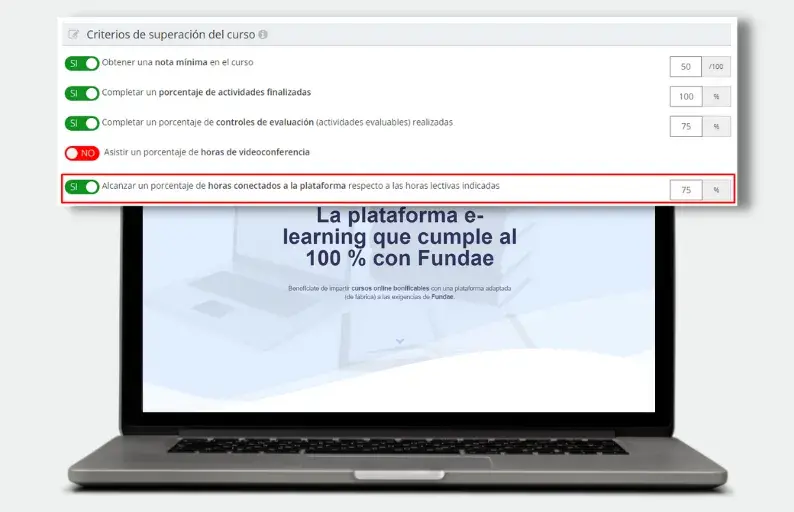Toggle 'horas conectados a la plataforma' switch
This screenshot has height=512, width=794.
[82, 186]
